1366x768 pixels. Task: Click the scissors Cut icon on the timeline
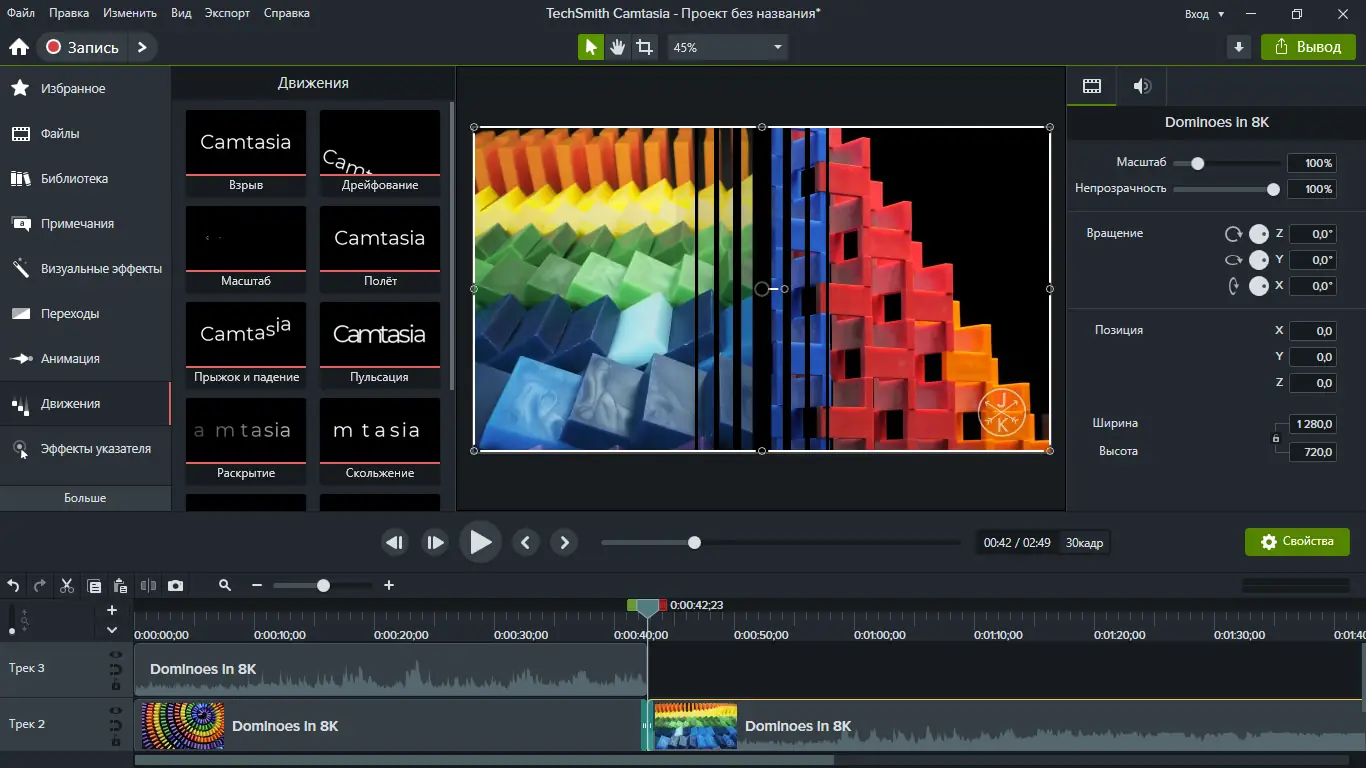point(67,586)
